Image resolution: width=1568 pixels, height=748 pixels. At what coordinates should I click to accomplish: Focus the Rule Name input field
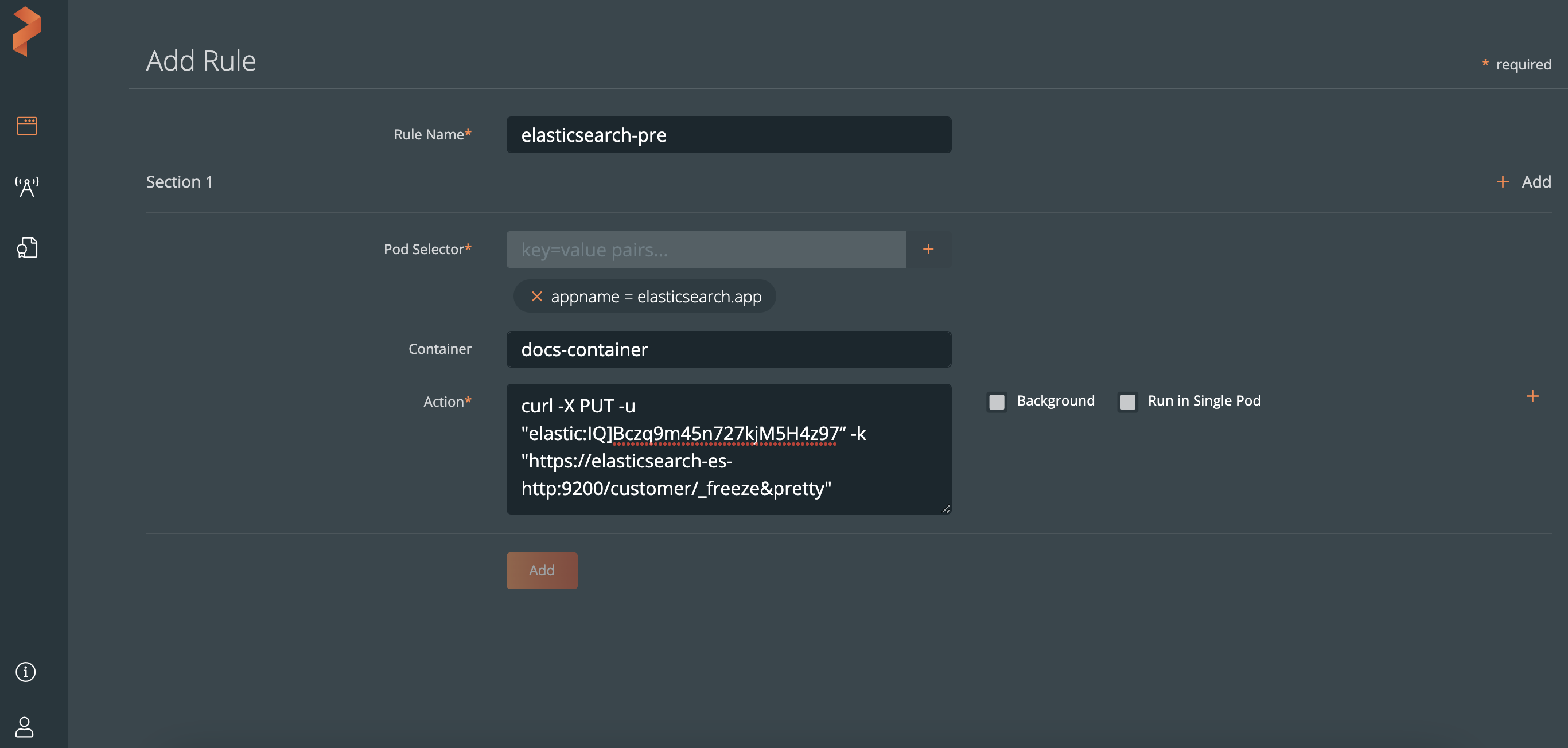tap(728, 134)
